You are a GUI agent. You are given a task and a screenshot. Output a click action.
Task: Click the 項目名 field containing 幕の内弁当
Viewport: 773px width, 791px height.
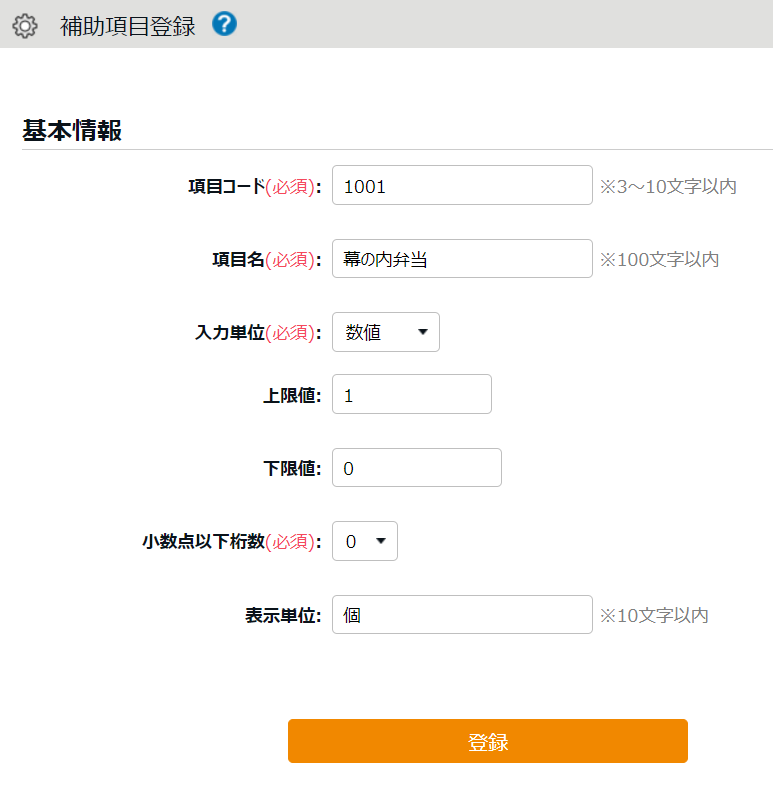[x=462, y=259]
